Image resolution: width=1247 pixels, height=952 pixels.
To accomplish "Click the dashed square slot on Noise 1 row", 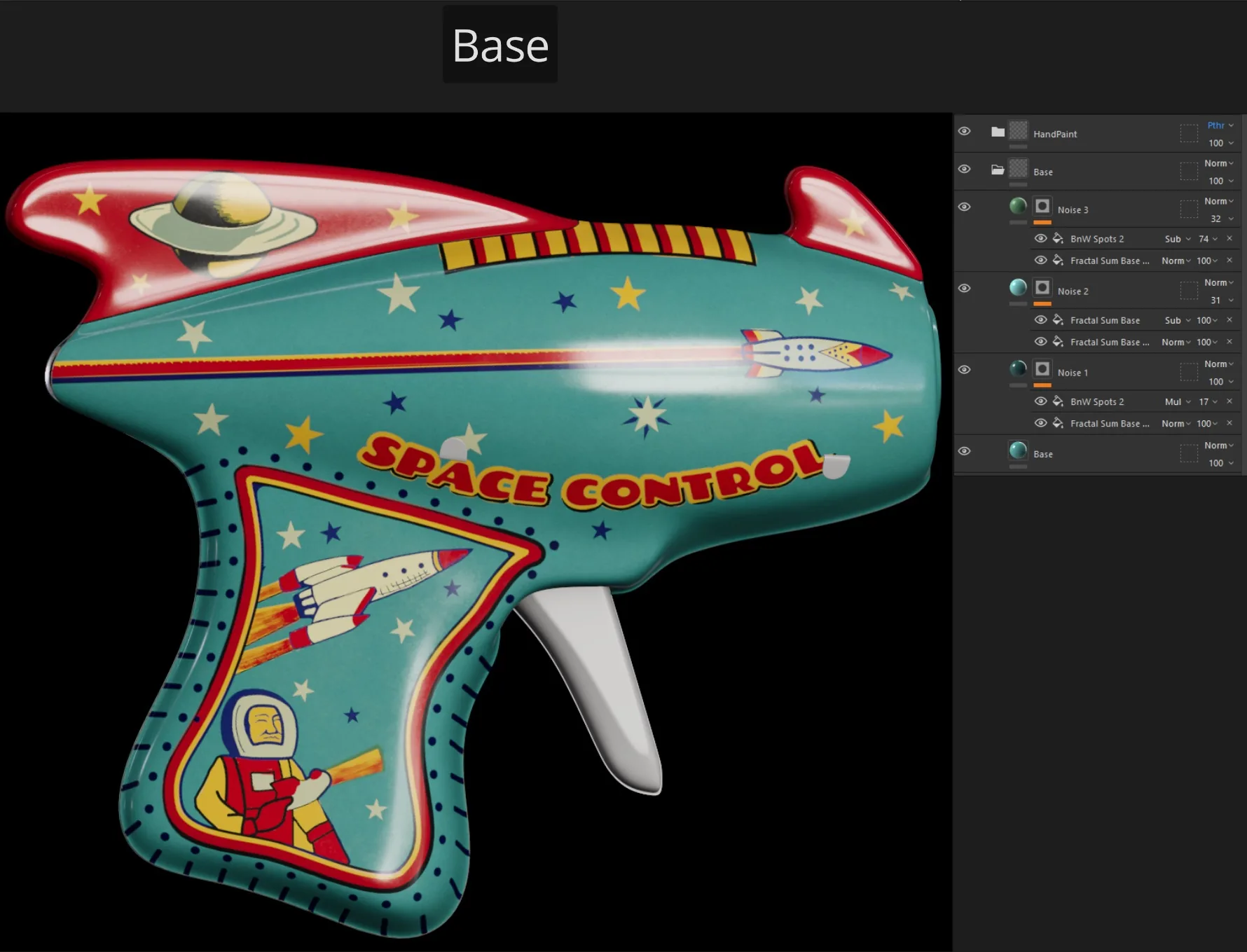I will tap(1189, 371).
